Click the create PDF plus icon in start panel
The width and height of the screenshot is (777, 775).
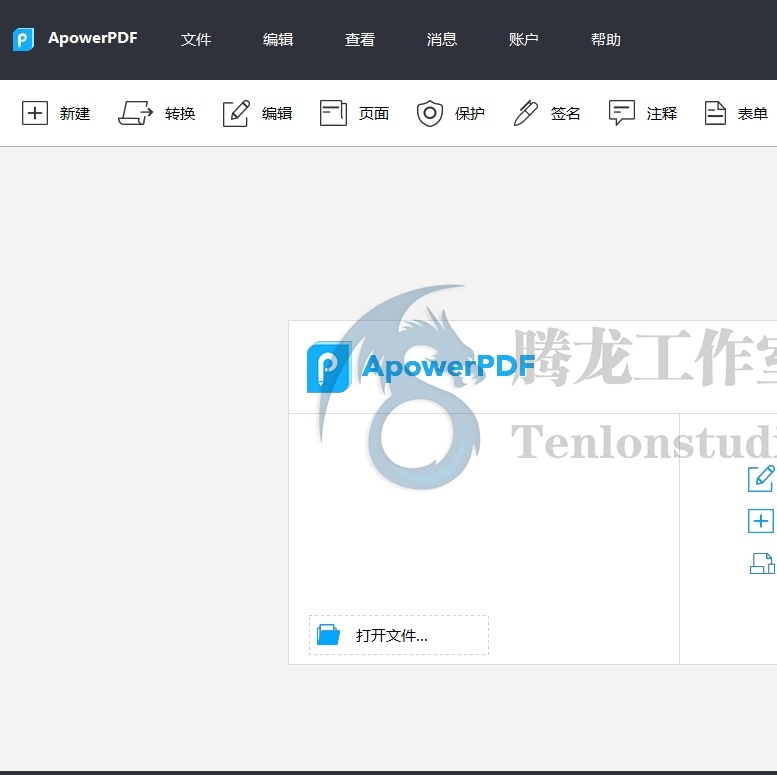[x=761, y=521]
